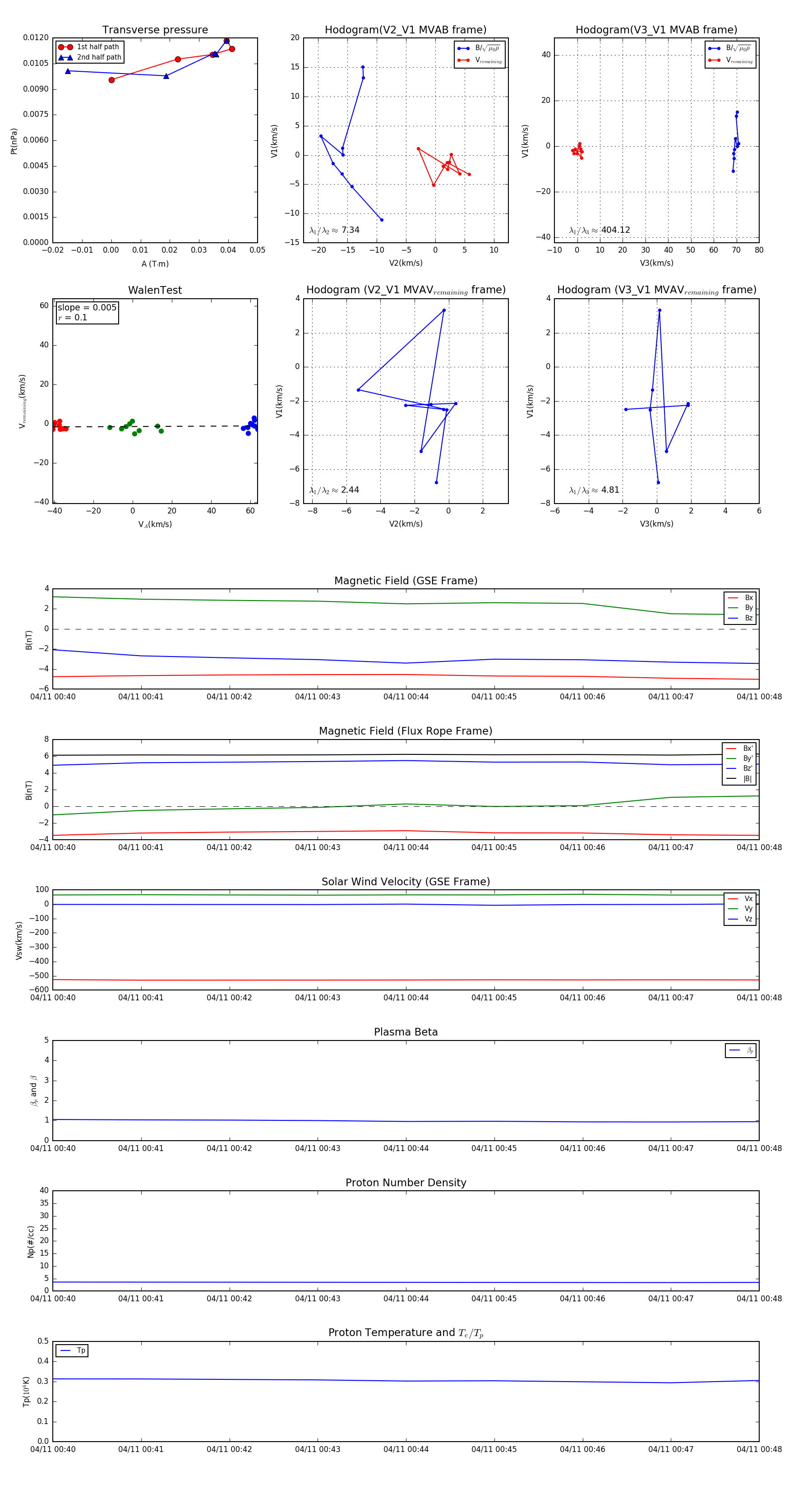Screen dimensions: 812x1489
Task: Click the eigenvalue ratio text '404.12'
Action: coord(615,230)
